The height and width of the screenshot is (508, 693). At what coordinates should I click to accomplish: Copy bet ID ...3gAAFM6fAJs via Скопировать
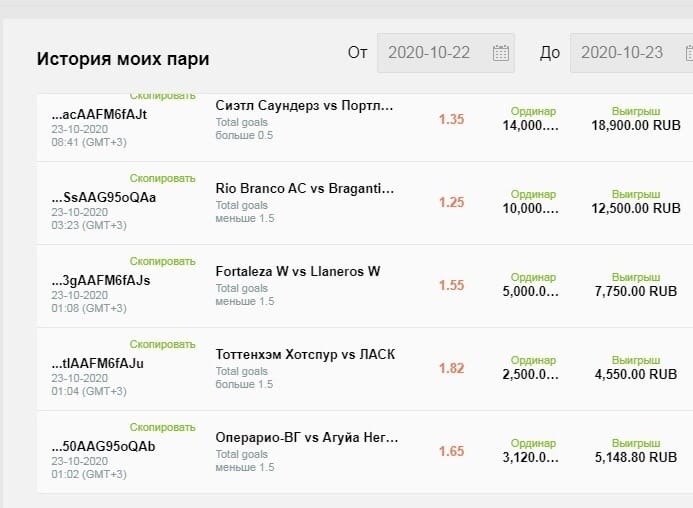pos(162,261)
